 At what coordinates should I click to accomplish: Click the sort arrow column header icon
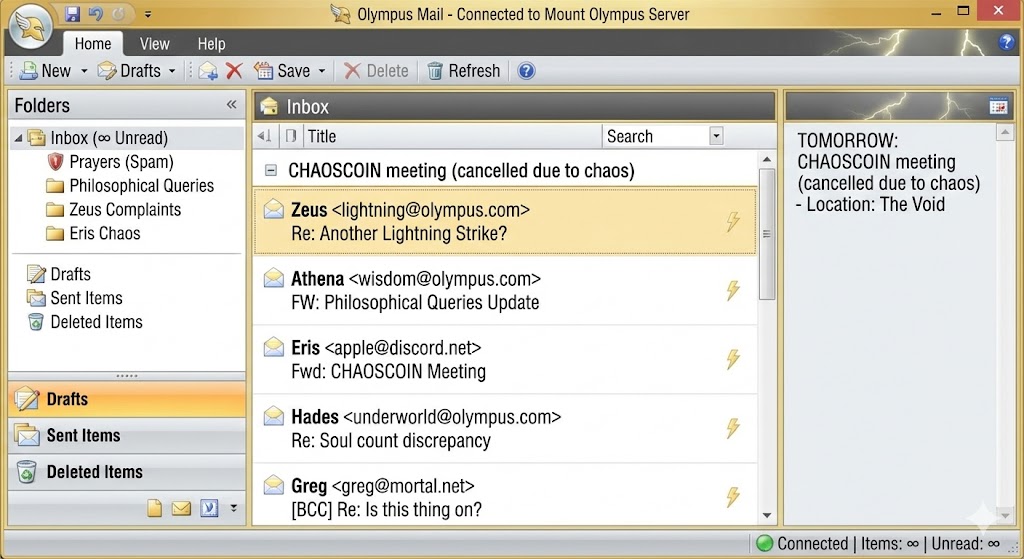(264, 136)
